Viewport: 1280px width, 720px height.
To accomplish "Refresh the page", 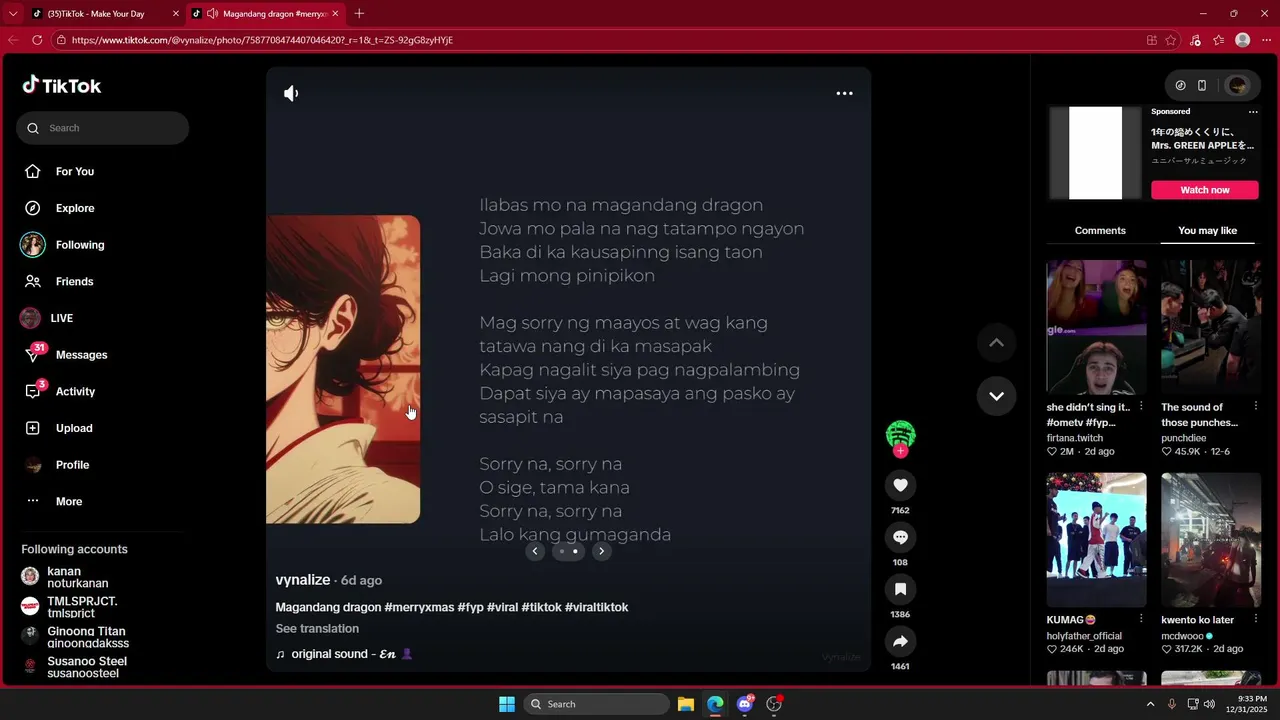I will tap(37, 40).
